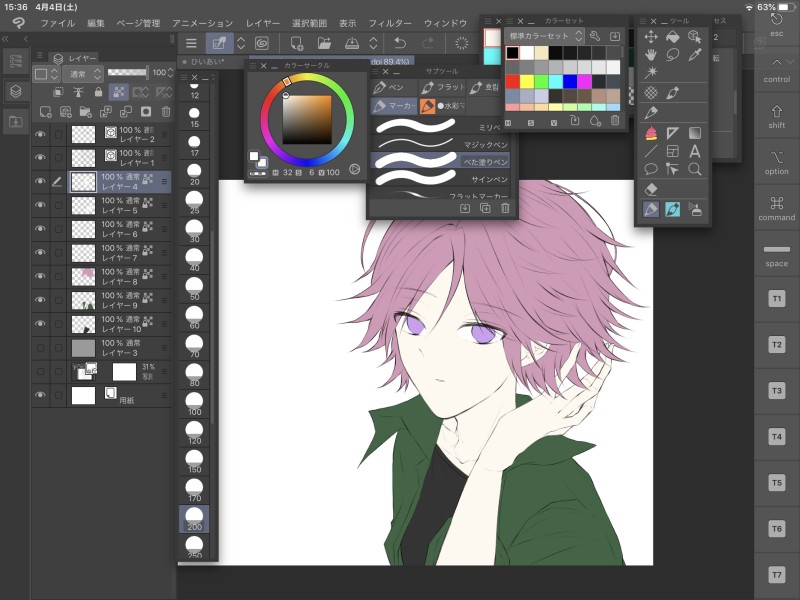Pick the Eyedropper tool
This screenshot has width=800, height=600.
(x=695, y=54)
